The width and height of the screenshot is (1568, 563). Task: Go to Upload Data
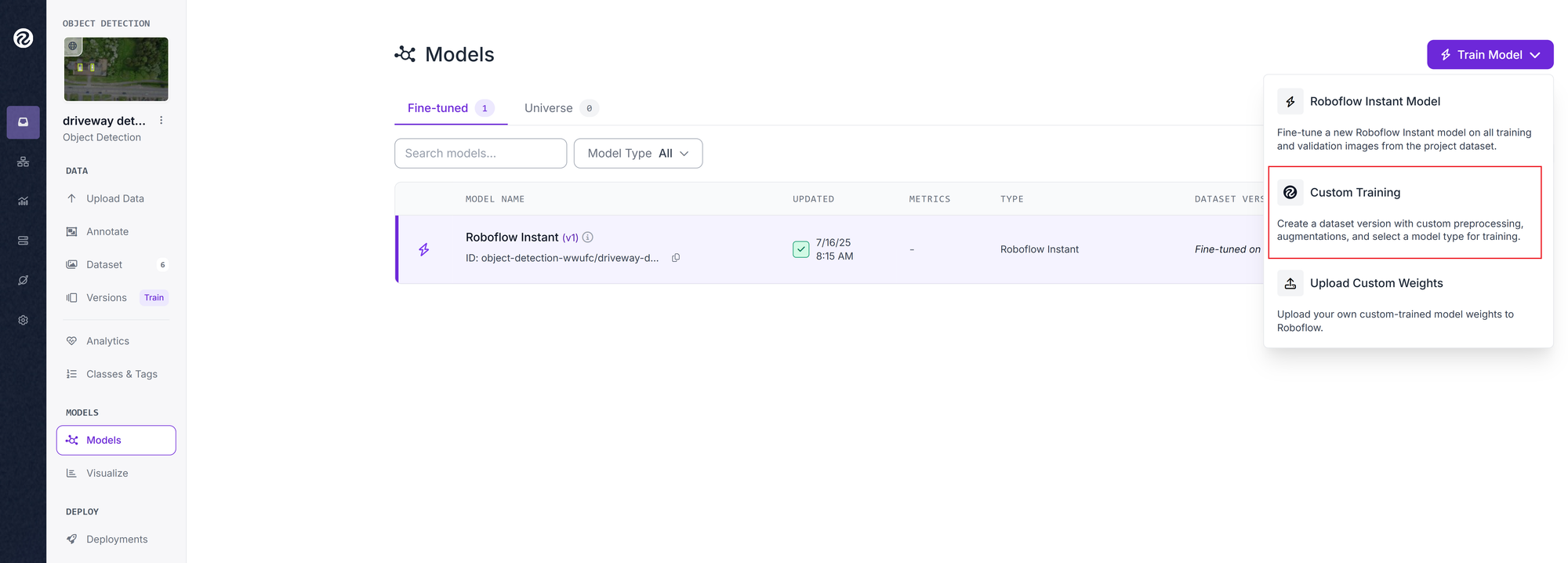(116, 198)
